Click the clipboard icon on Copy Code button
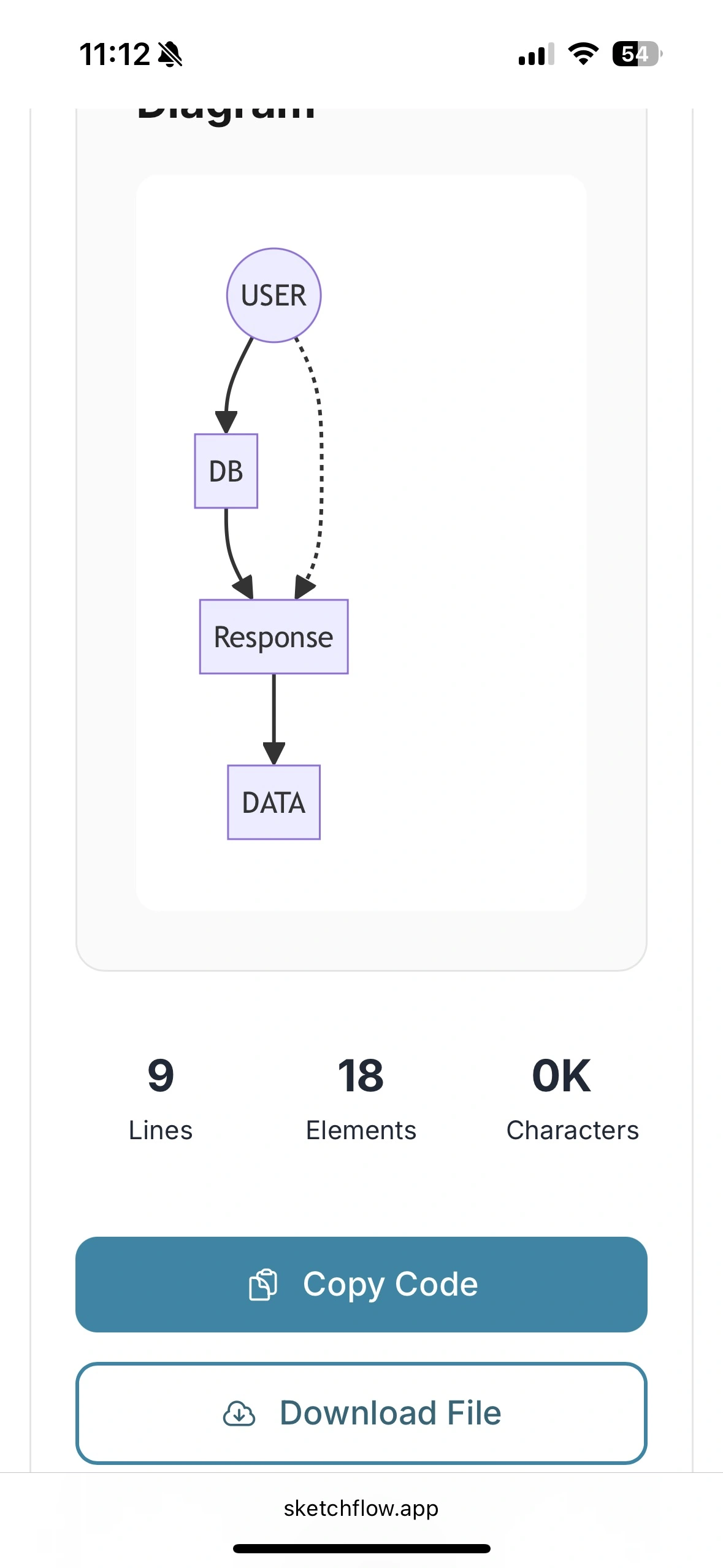The height and width of the screenshot is (1568, 723). click(264, 1283)
